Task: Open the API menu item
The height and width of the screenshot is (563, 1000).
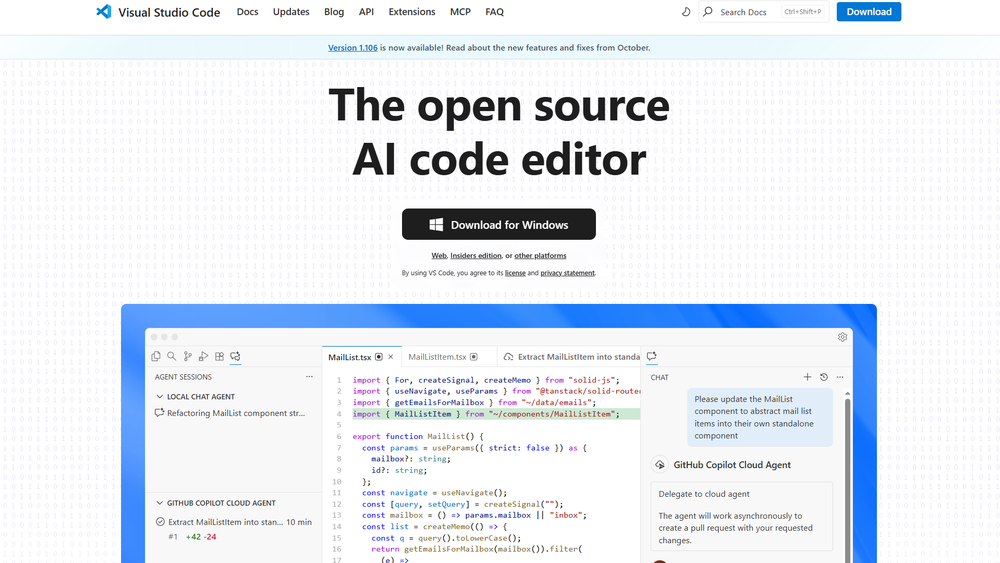Action: [x=366, y=11]
